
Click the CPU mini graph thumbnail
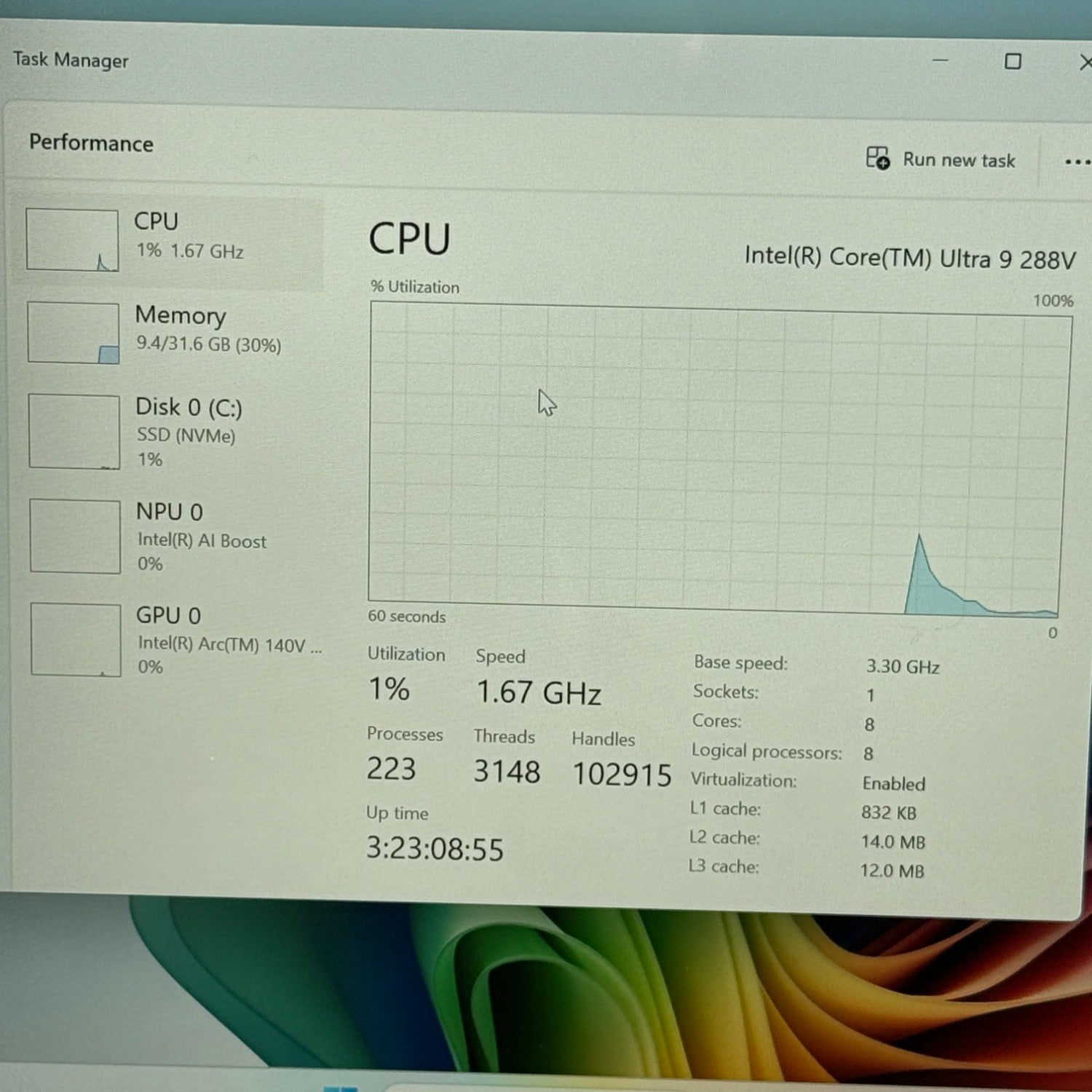[72, 240]
